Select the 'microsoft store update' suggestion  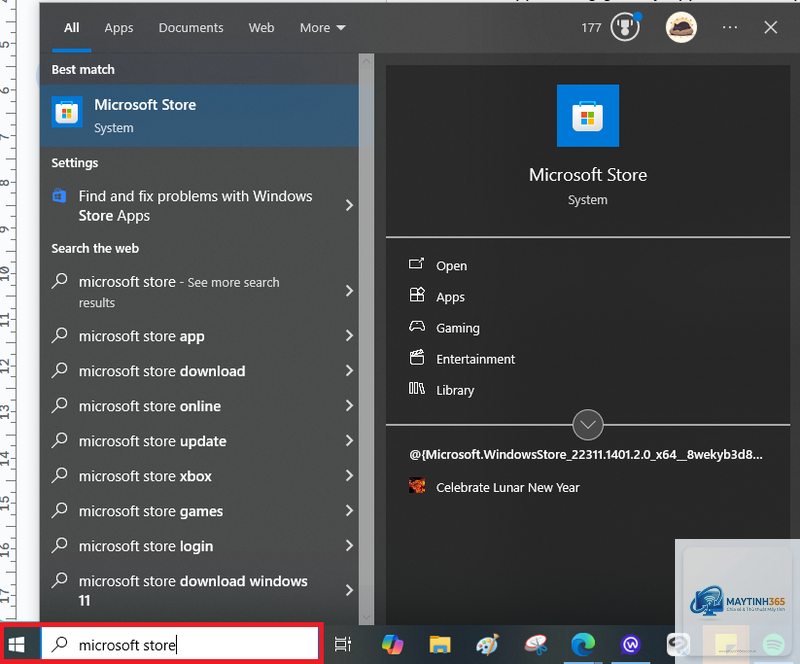click(x=153, y=441)
